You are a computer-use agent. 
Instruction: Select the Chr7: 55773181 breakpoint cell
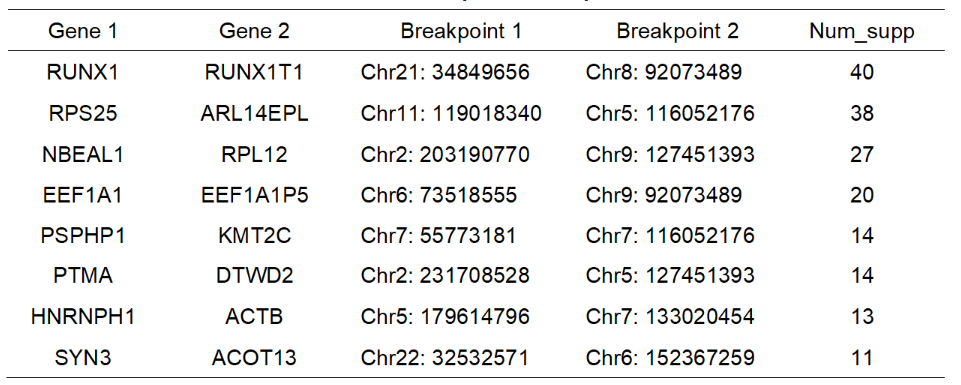(x=438, y=235)
